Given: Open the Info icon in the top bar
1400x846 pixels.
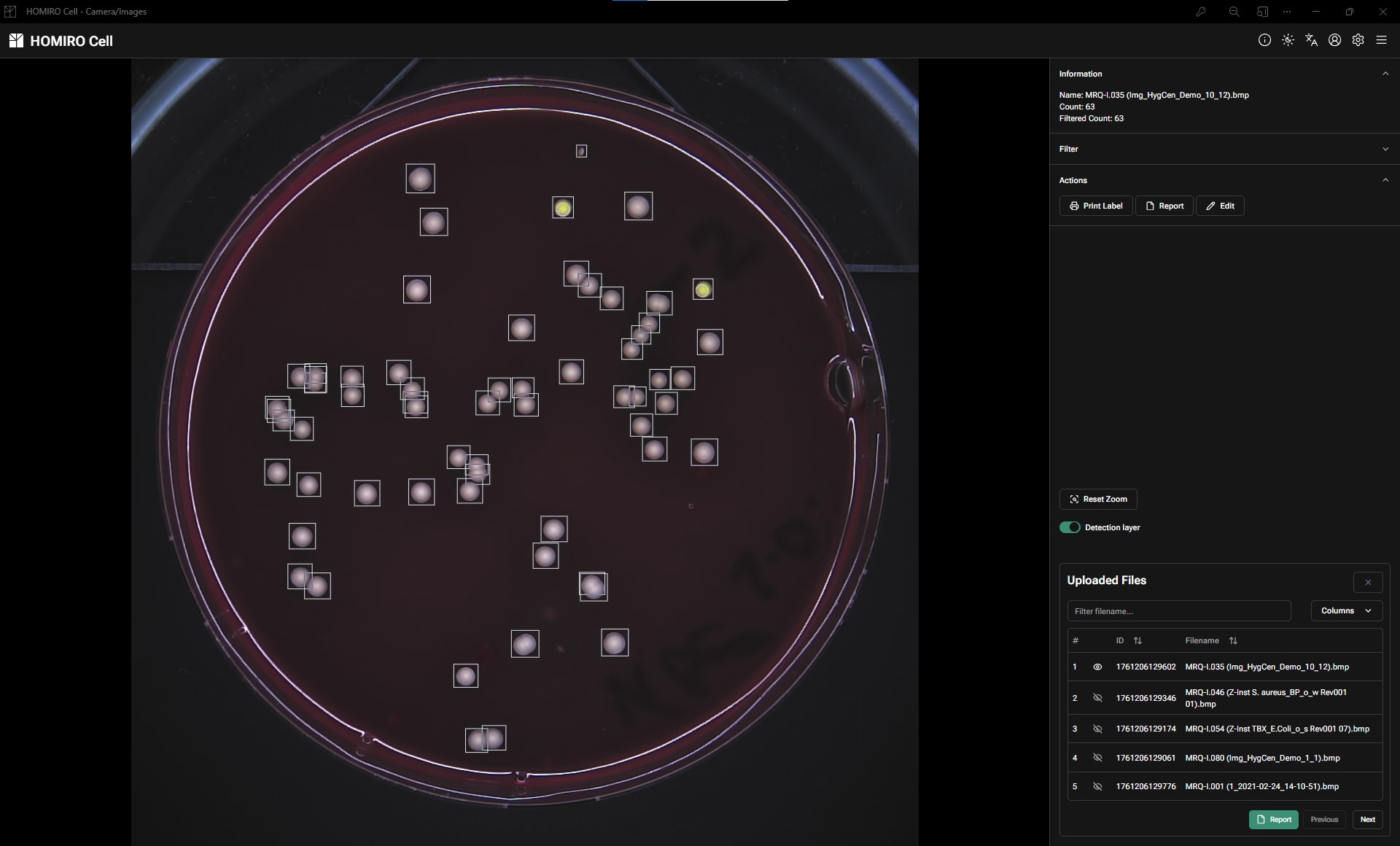Looking at the screenshot, I should tap(1264, 40).
